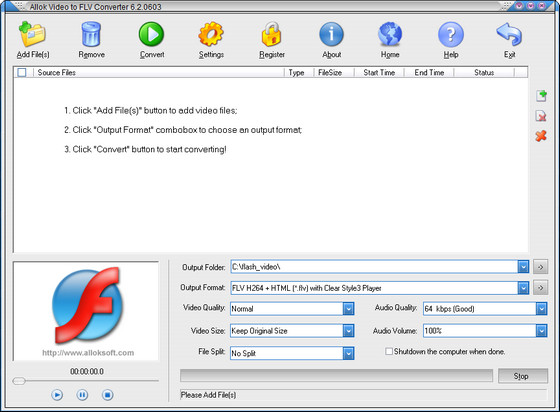Click the preview seek slider handle

(x=19, y=381)
